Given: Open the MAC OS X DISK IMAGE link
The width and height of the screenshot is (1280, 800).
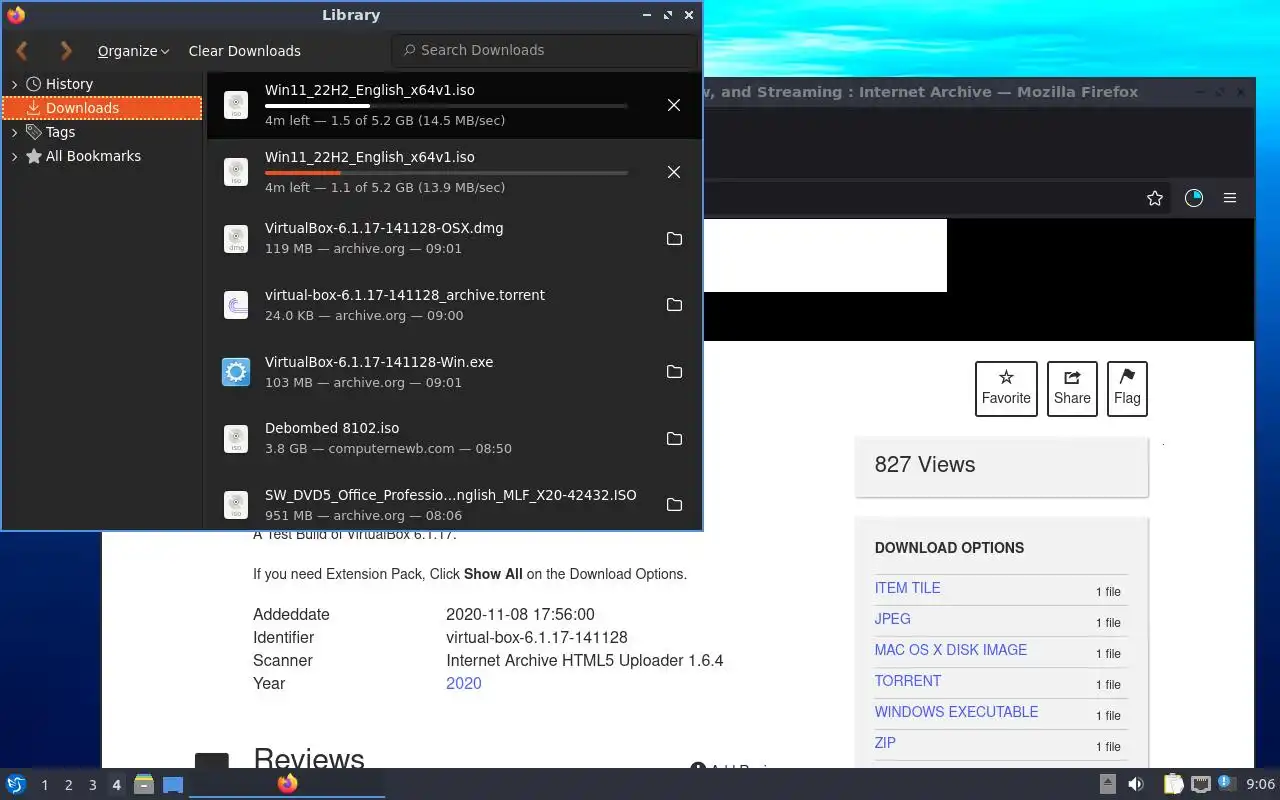Looking at the screenshot, I should [950, 650].
